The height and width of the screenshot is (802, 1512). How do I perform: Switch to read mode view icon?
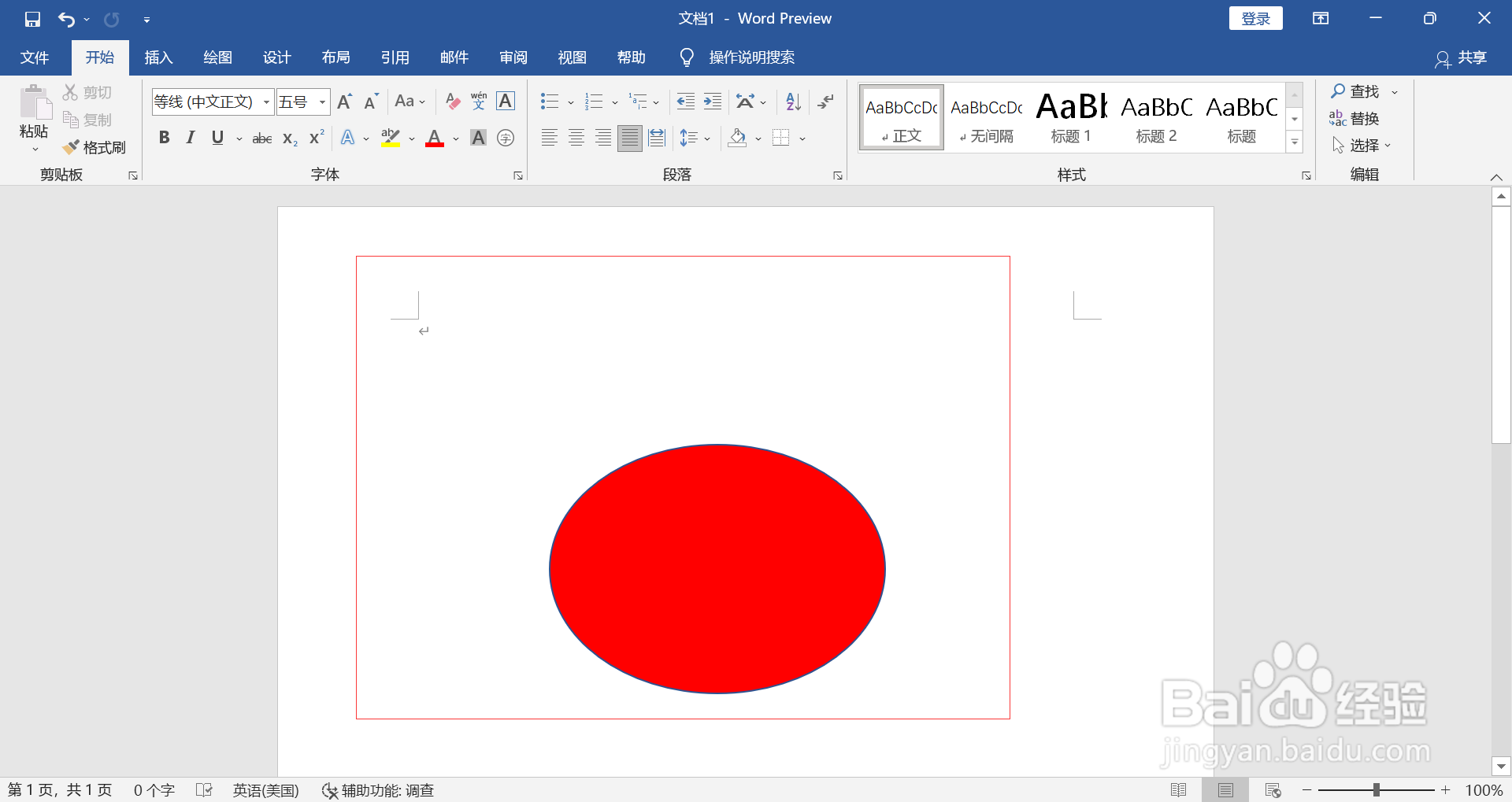pos(1179,790)
